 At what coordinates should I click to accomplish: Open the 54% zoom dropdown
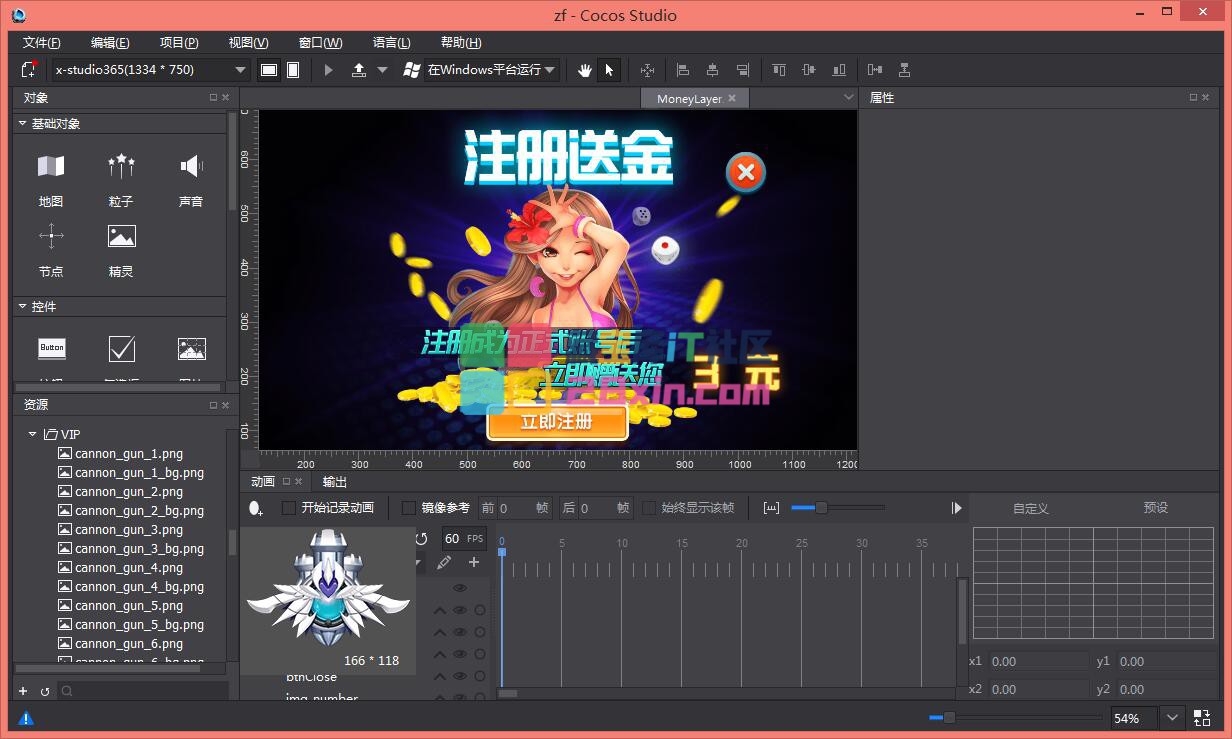pos(1172,718)
